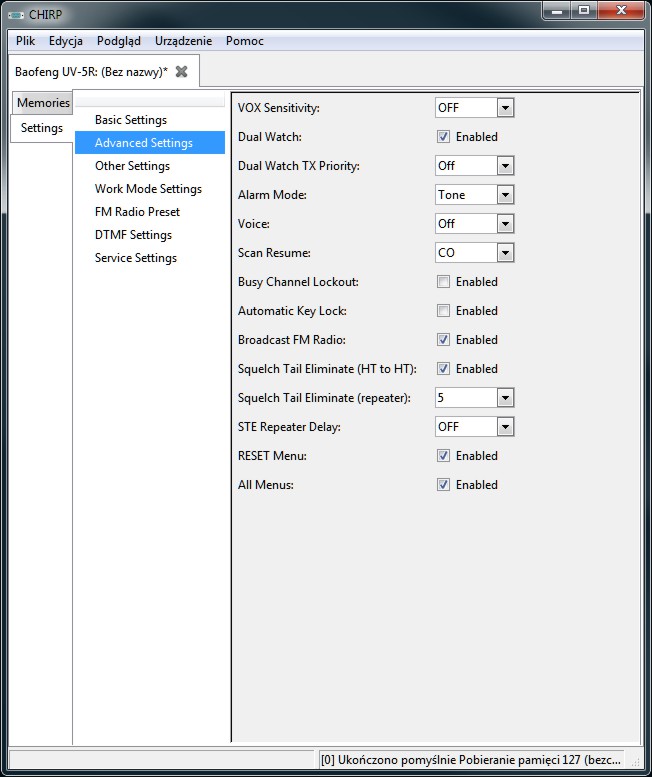Viewport: 652px width, 777px height.
Task: Open the VOX Sensitivity dropdown arrow
Action: (505, 108)
